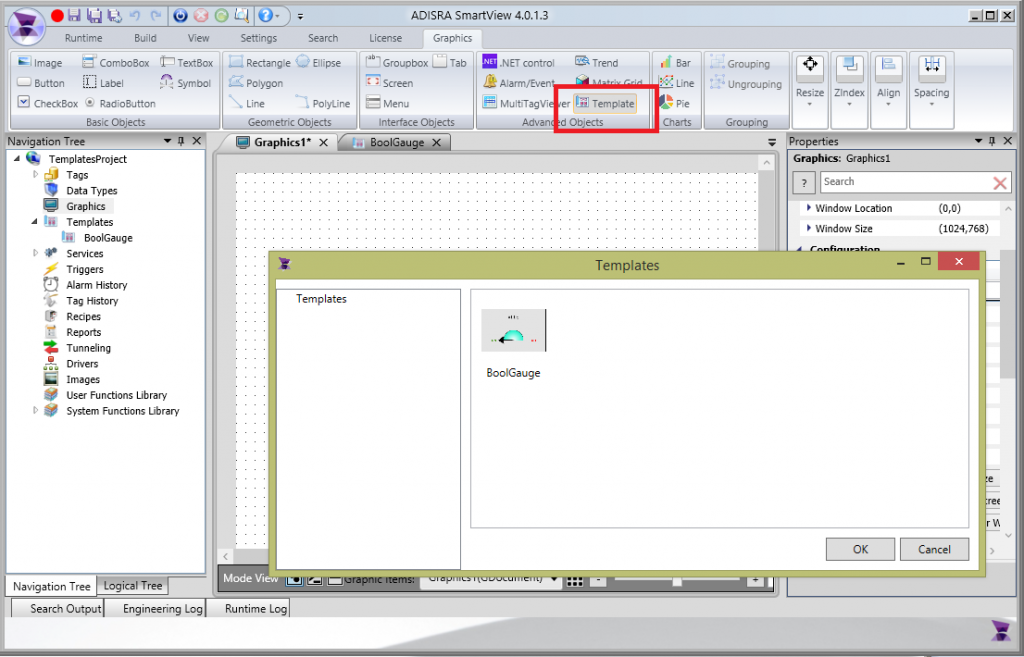Select the Bar chart tool
The height and width of the screenshot is (657, 1024).
tap(675, 63)
